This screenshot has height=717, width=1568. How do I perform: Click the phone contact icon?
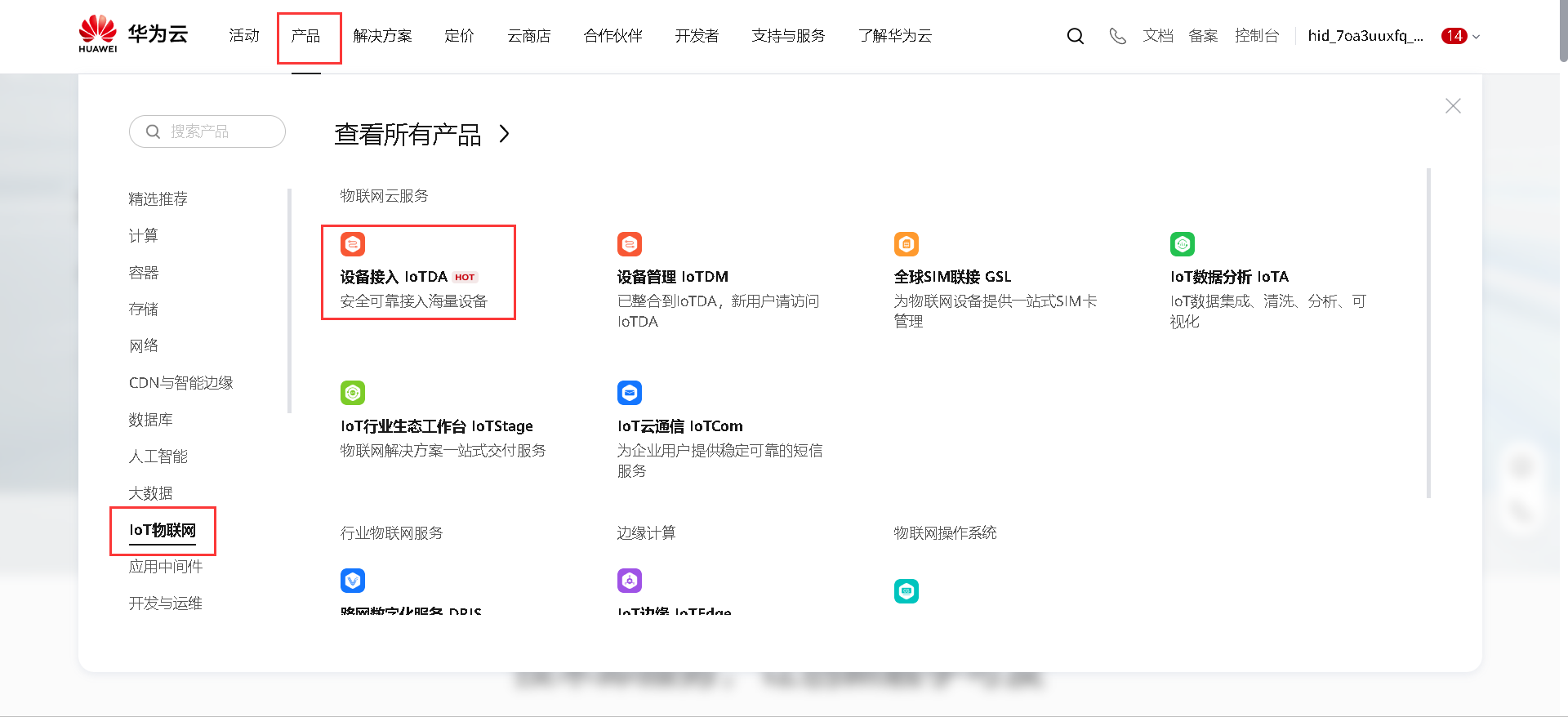coord(1117,36)
